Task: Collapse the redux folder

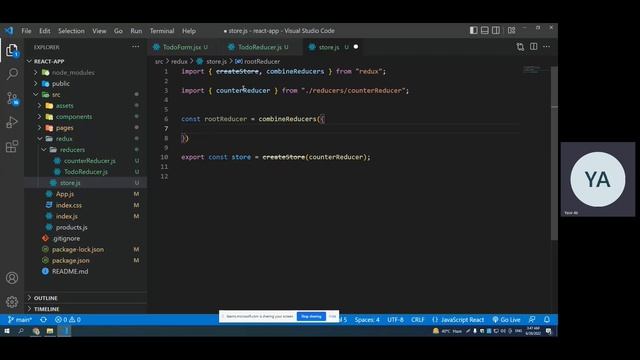Action: pyautogui.click(x=64, y=139)
